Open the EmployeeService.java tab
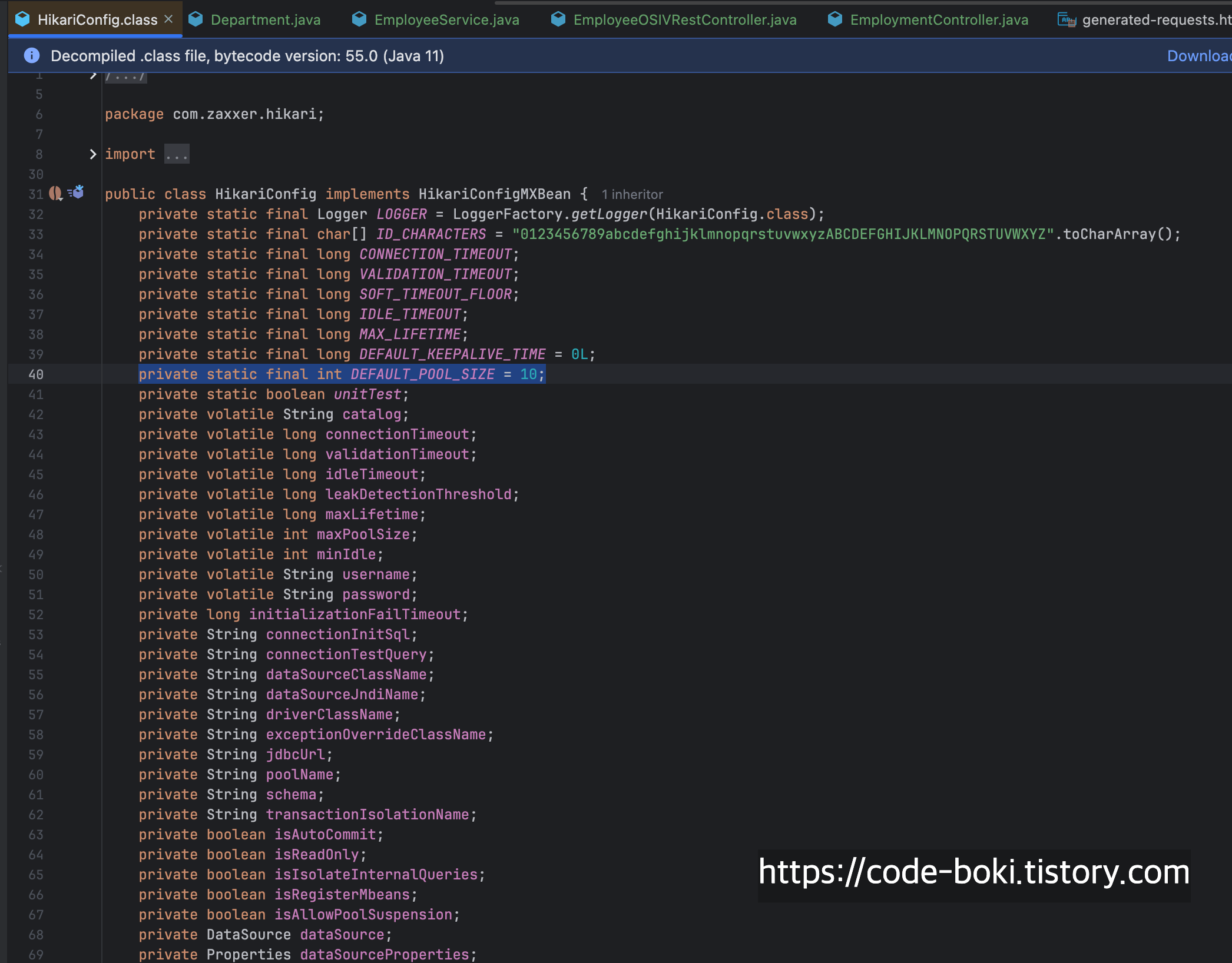 pyautogui.click(x=446, y=19)
